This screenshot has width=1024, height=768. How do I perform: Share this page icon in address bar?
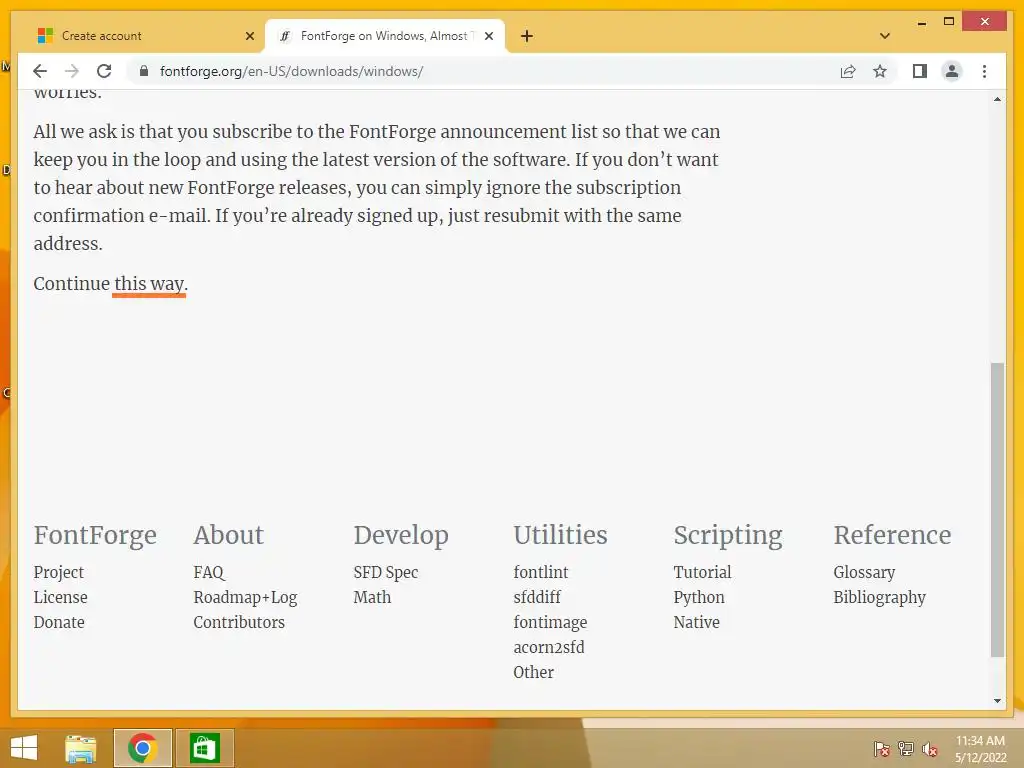[848, 71]
